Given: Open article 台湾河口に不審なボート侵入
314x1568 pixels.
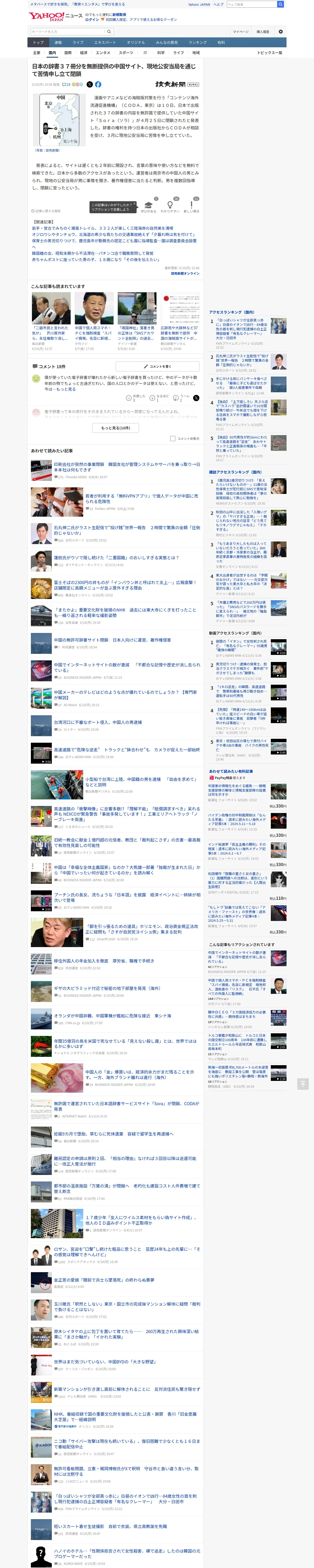Looking at the screenshot, I should 98,722.
